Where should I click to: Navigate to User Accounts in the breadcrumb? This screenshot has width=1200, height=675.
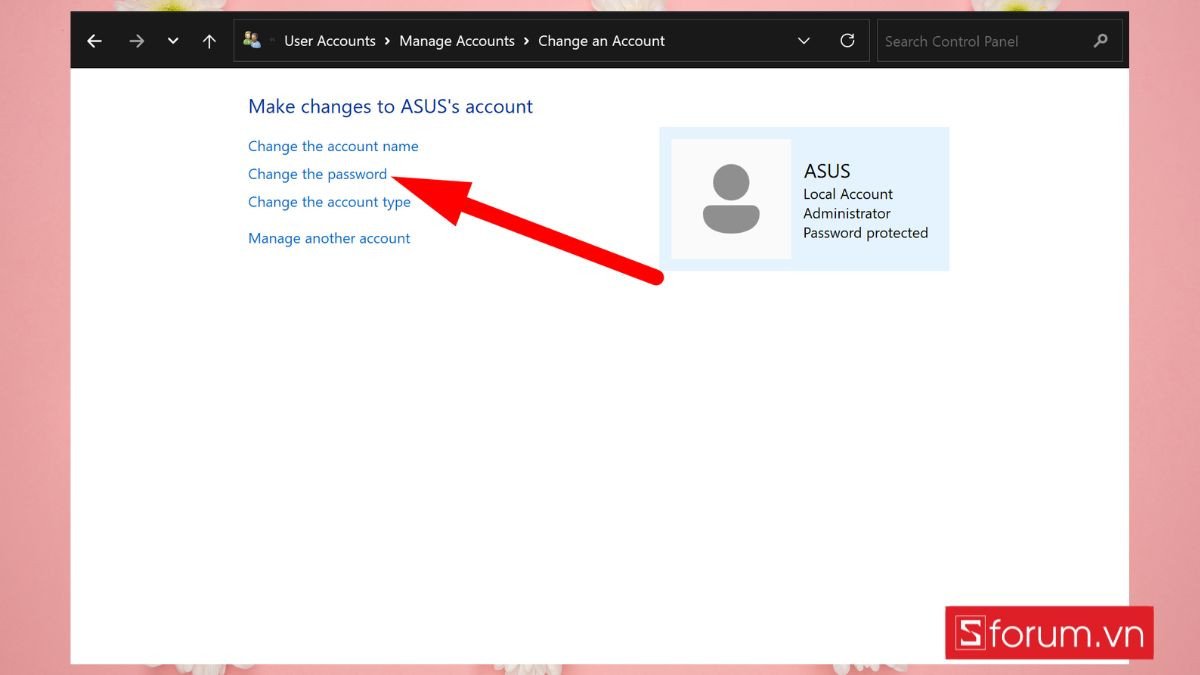tap(330, 40)
